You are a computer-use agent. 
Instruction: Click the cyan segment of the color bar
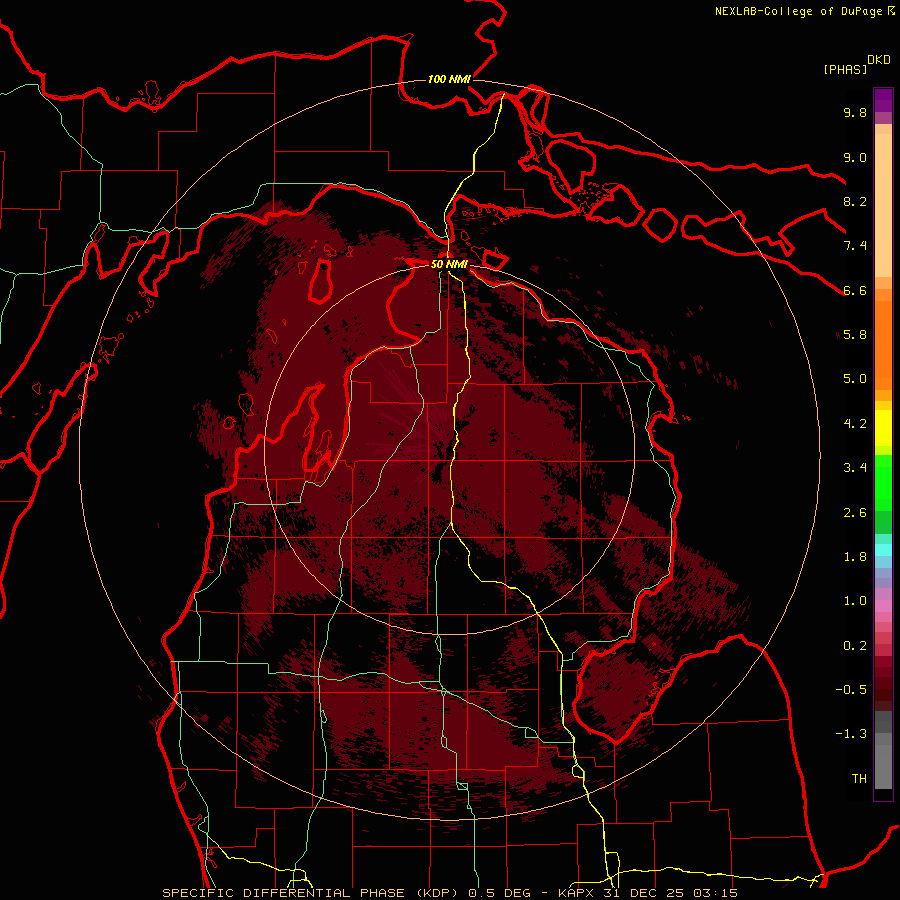click(x=883, y=550)
